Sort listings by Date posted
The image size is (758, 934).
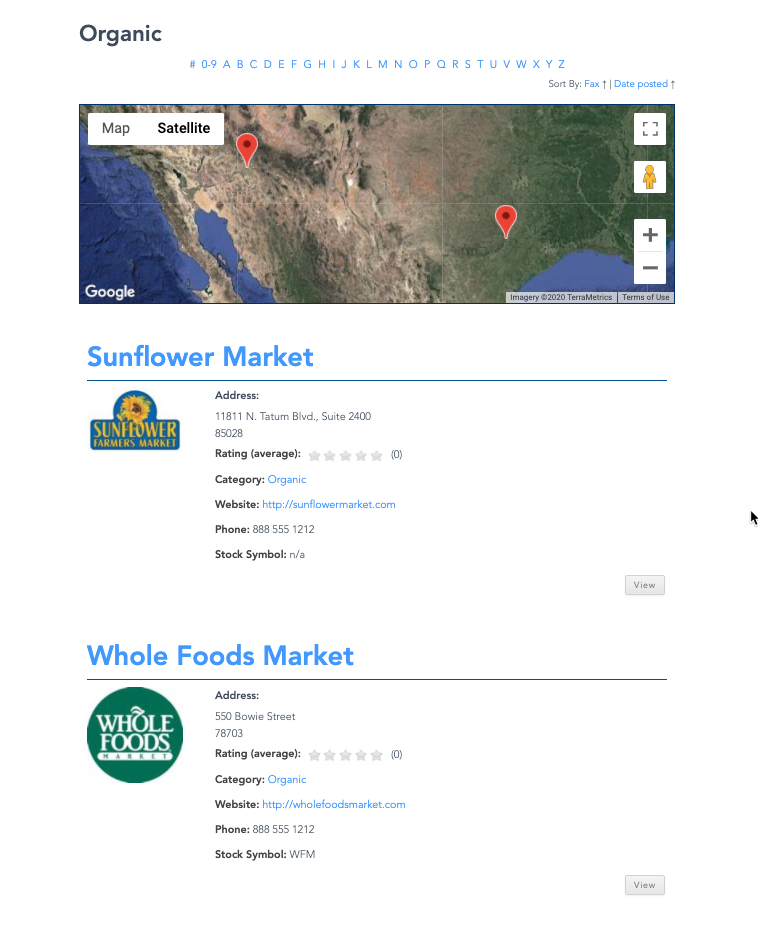click(x=641, y=84)
